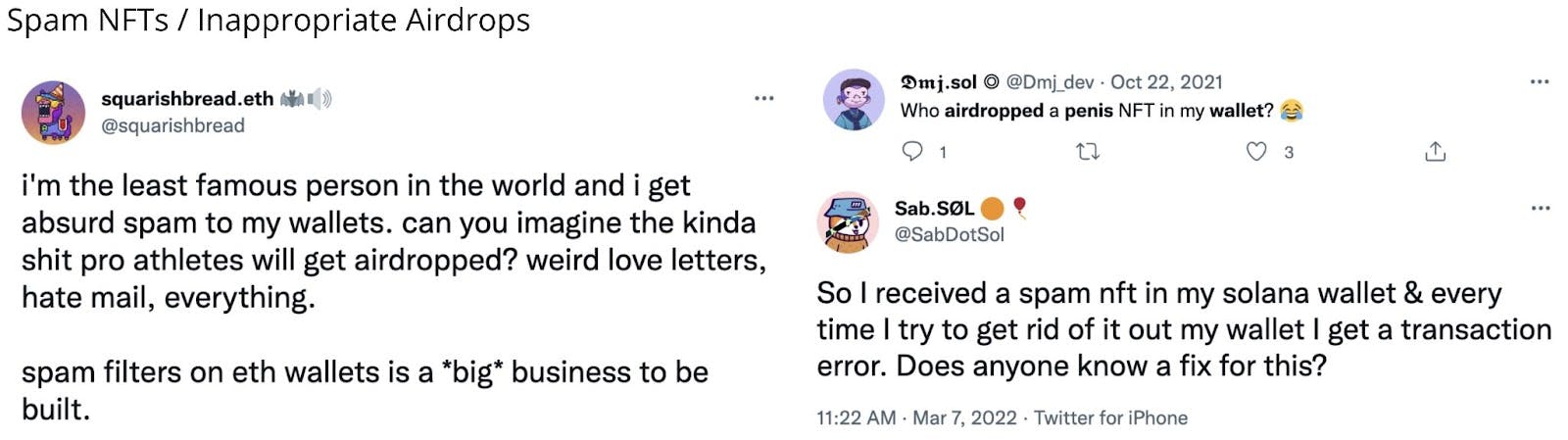Screen dimensions: 1568x440
Task: Click the reply icon on Dmj.sol tweet
Action: 912,151
